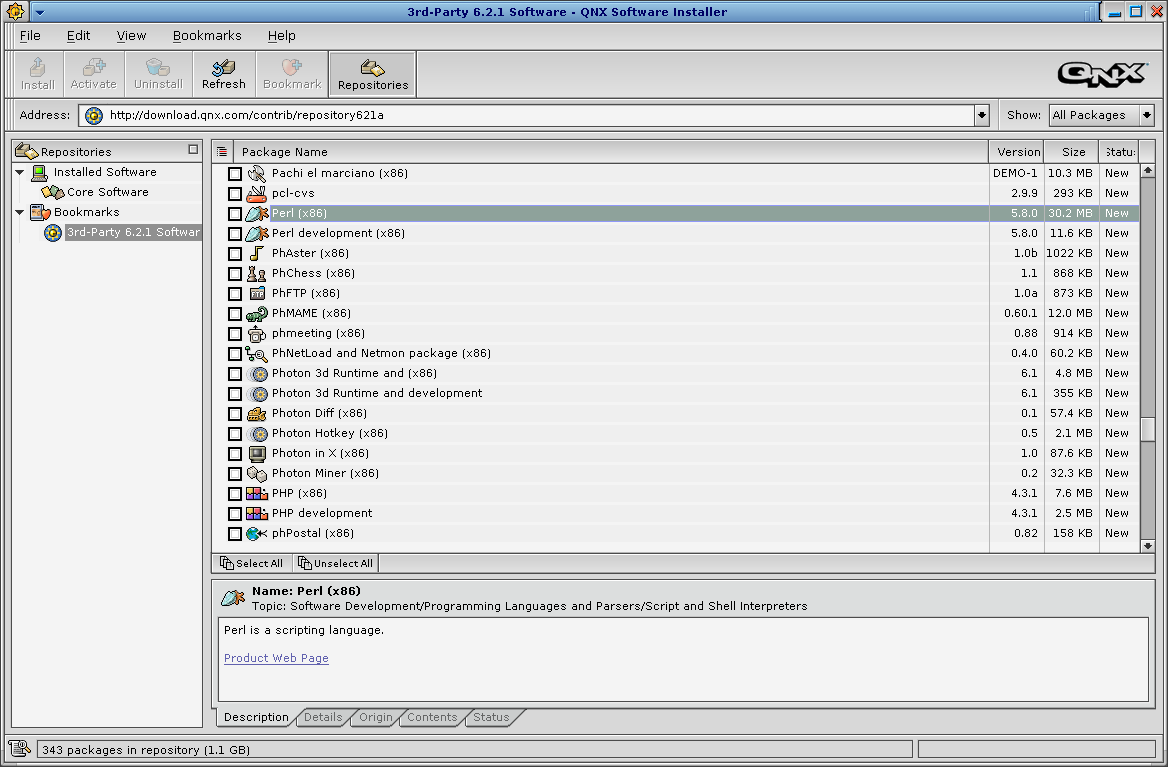Check the Perl (x86) package checkbox
Viewport: 1168px width, 767px height.
[235, 214]
